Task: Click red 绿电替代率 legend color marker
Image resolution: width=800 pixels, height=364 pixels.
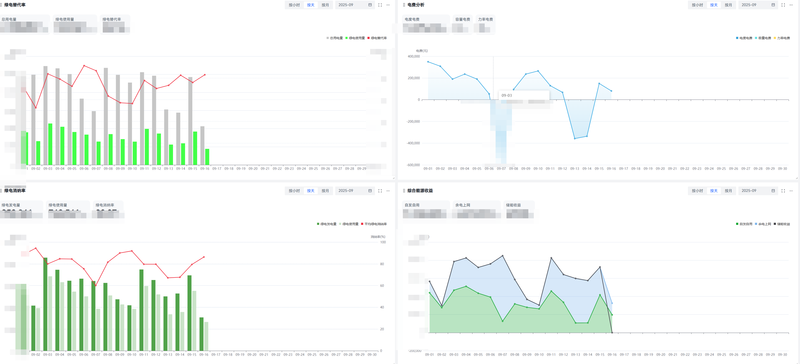Action: point(368,38)
